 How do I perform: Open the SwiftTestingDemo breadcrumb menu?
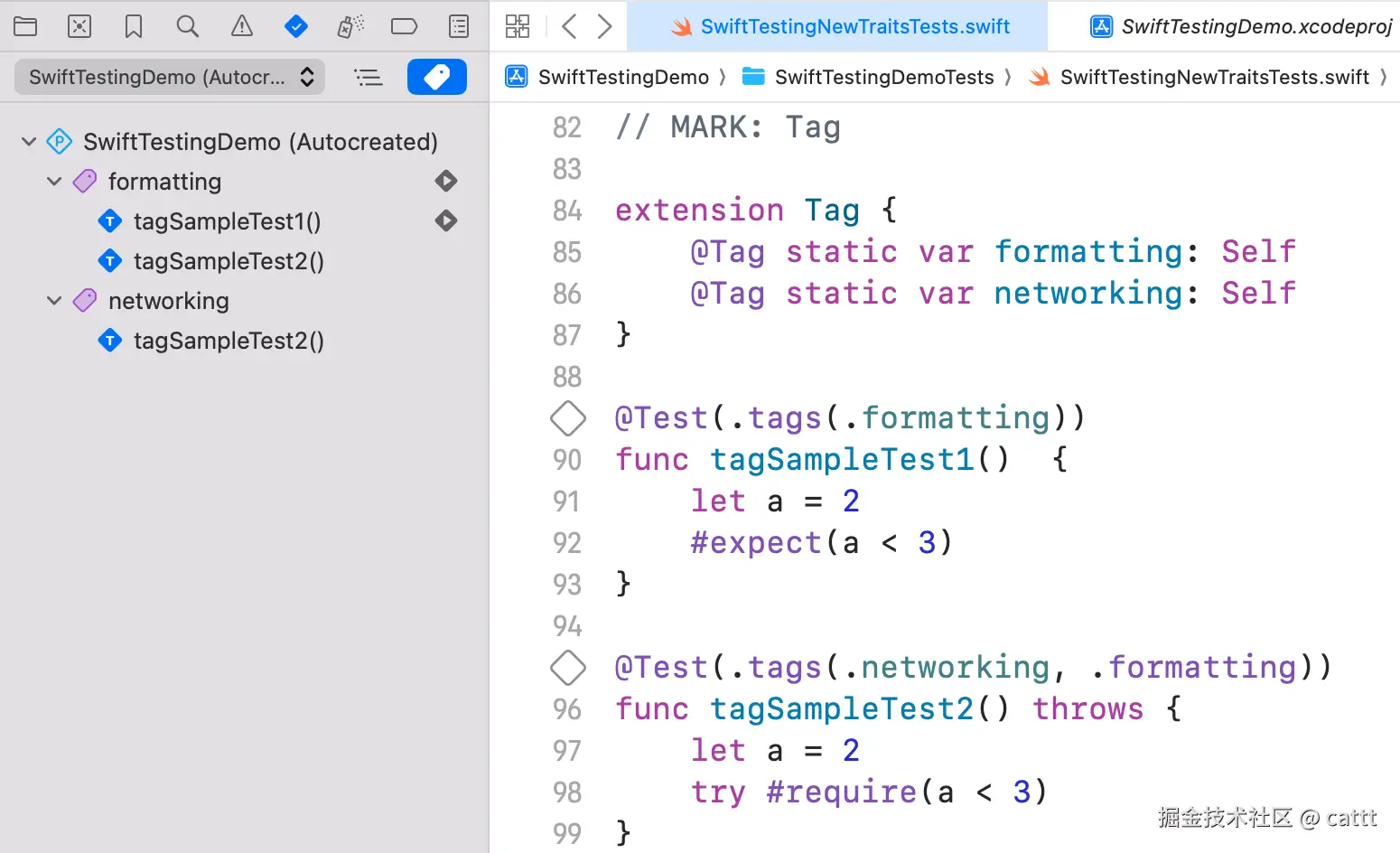coord(623,78)
